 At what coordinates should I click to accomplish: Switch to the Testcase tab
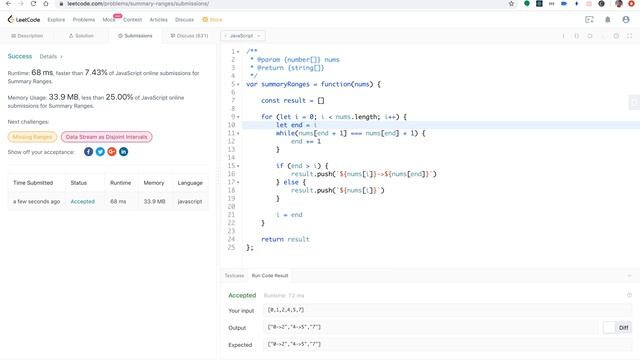tap(234, 276)
